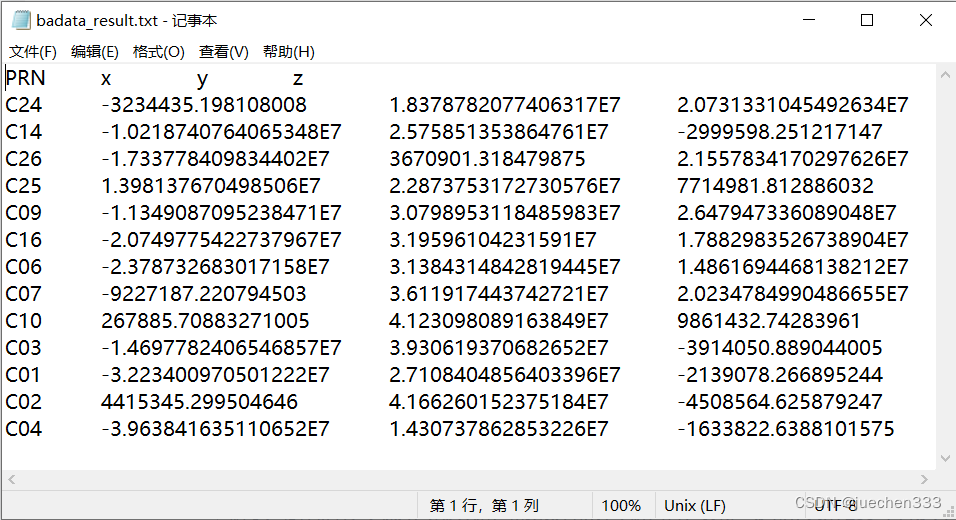Viewport: 956px width, 520px height.
Task: Place cursor on the C09 row label
Action: tap(24, 213)
